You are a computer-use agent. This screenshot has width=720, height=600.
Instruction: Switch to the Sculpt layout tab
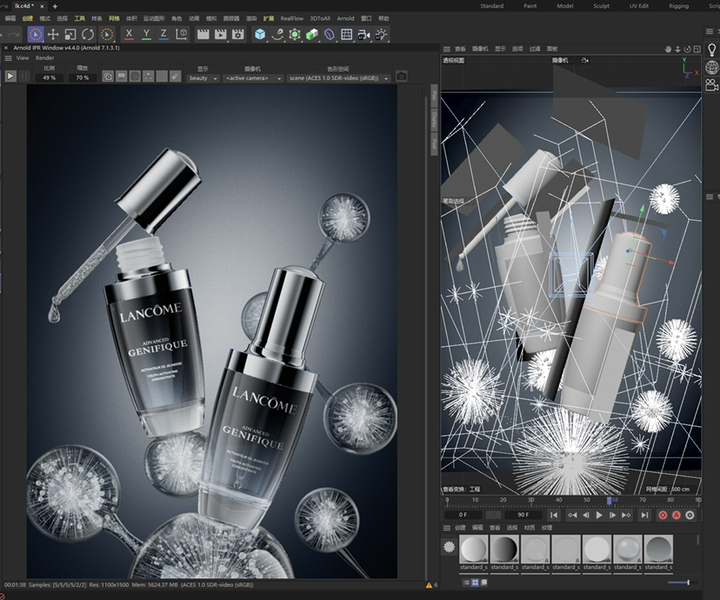(601, 6)
